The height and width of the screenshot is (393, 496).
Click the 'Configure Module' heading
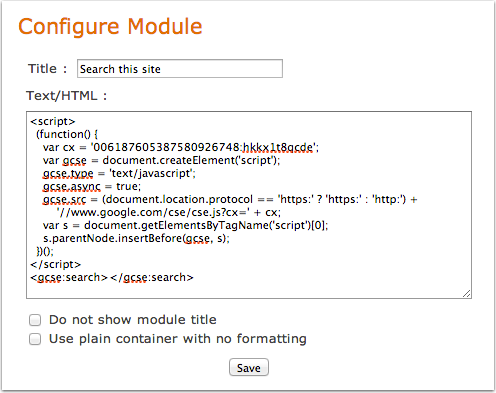pyautogui.click(x=110, y=27)
